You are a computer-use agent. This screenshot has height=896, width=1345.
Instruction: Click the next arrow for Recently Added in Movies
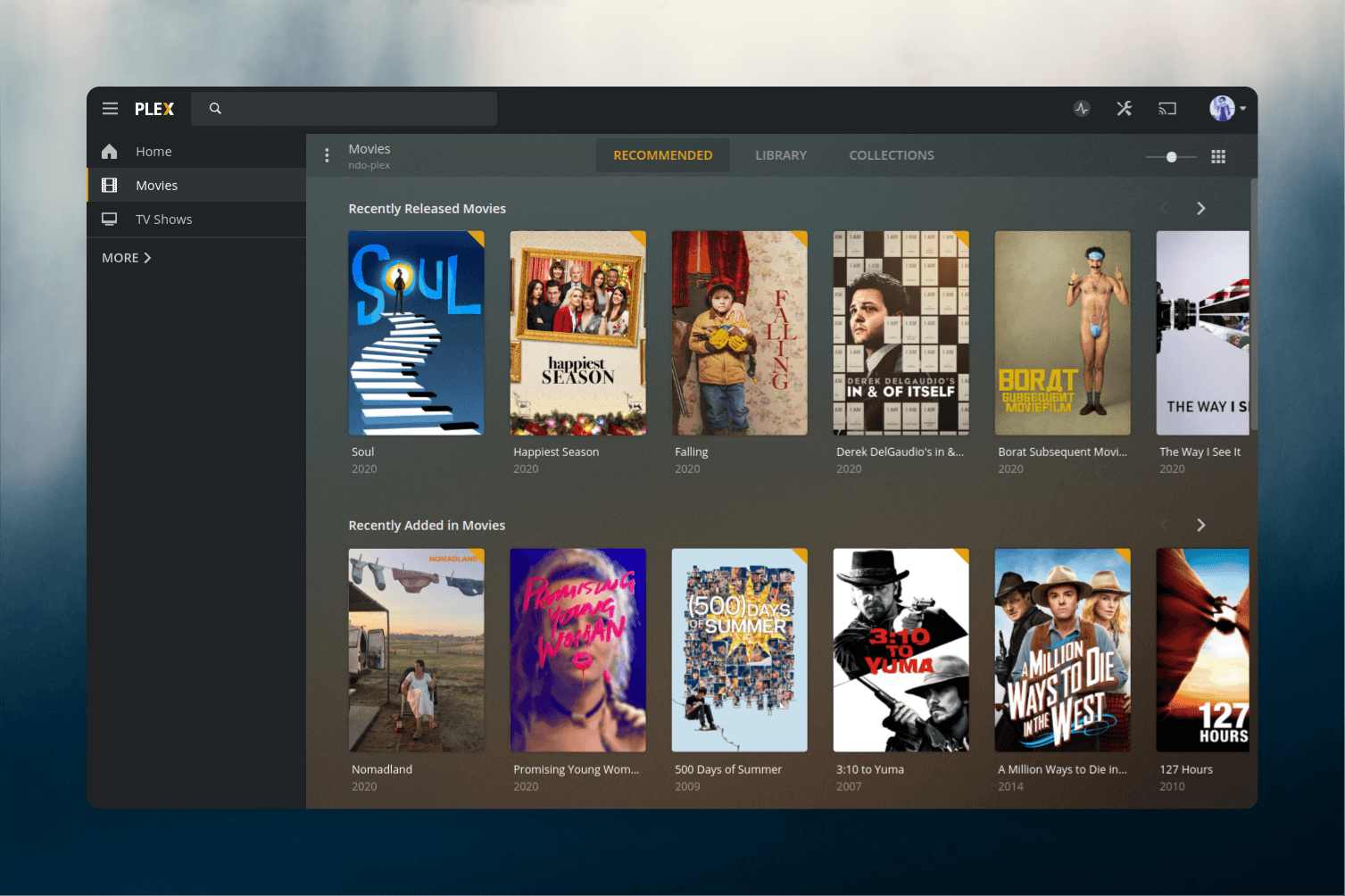(1200, 525)
